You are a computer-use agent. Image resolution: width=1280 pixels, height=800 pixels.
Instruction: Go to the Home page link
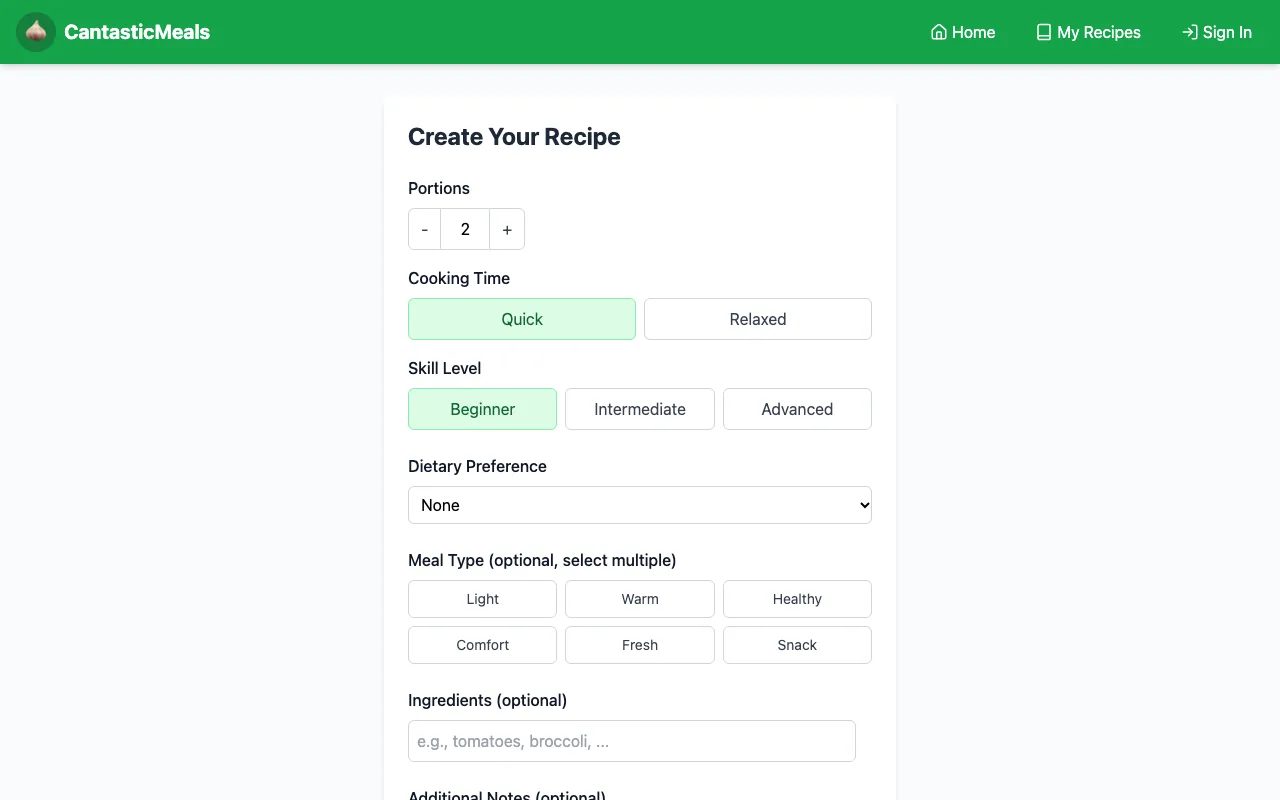963,32
